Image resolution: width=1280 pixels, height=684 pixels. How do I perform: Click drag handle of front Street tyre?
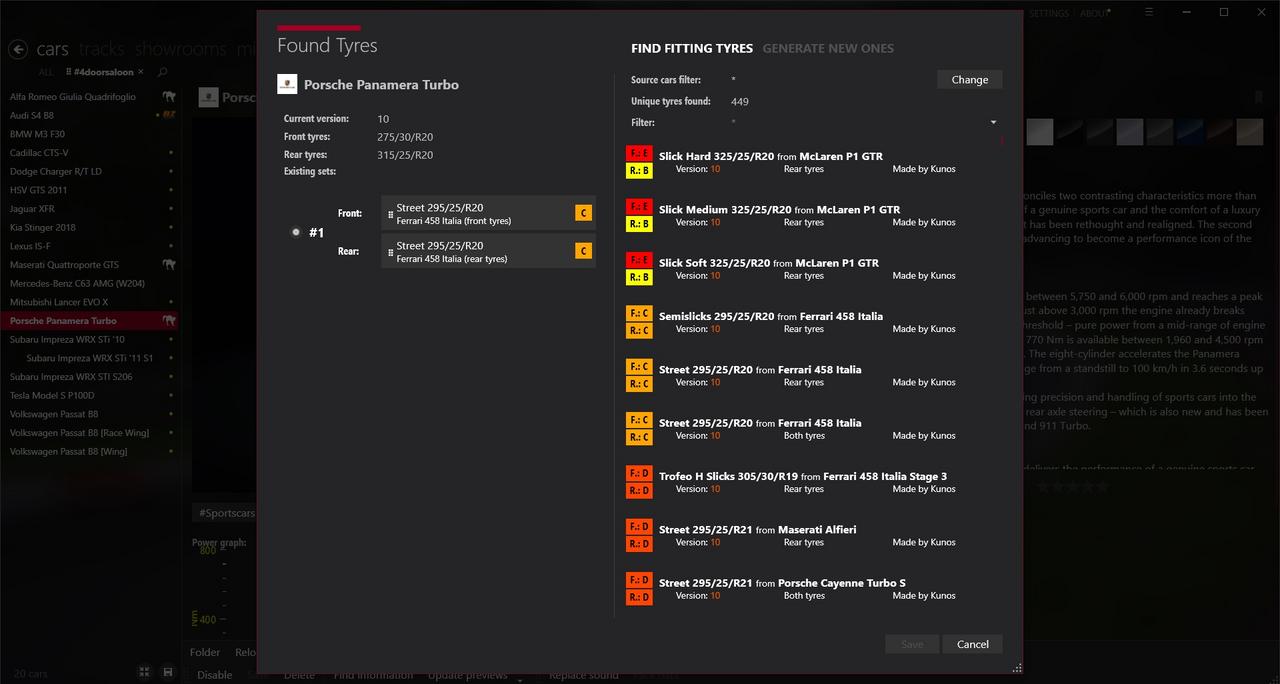pyautogui.click(x=390, y=214)
